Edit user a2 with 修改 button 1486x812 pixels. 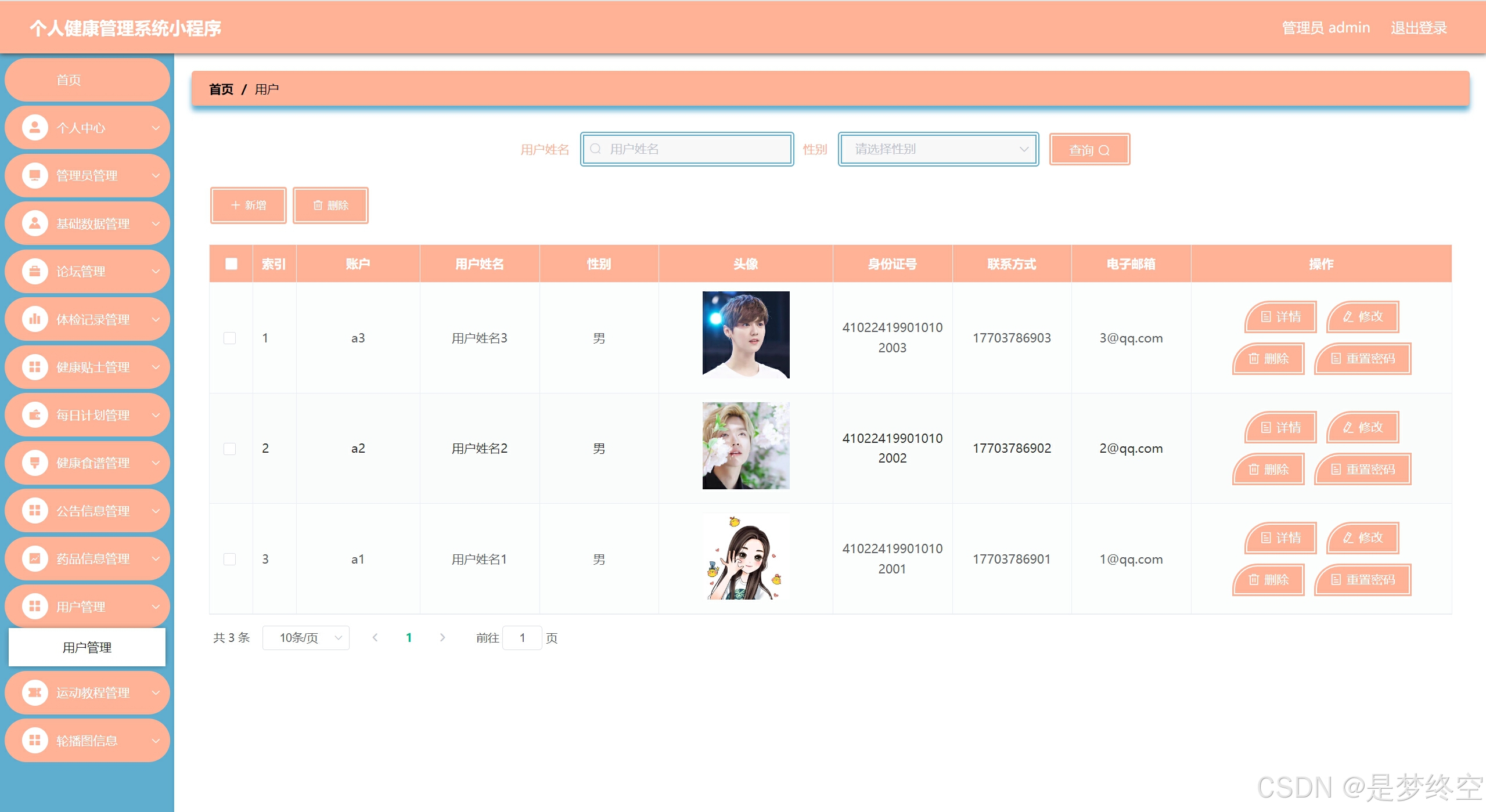1362,428
